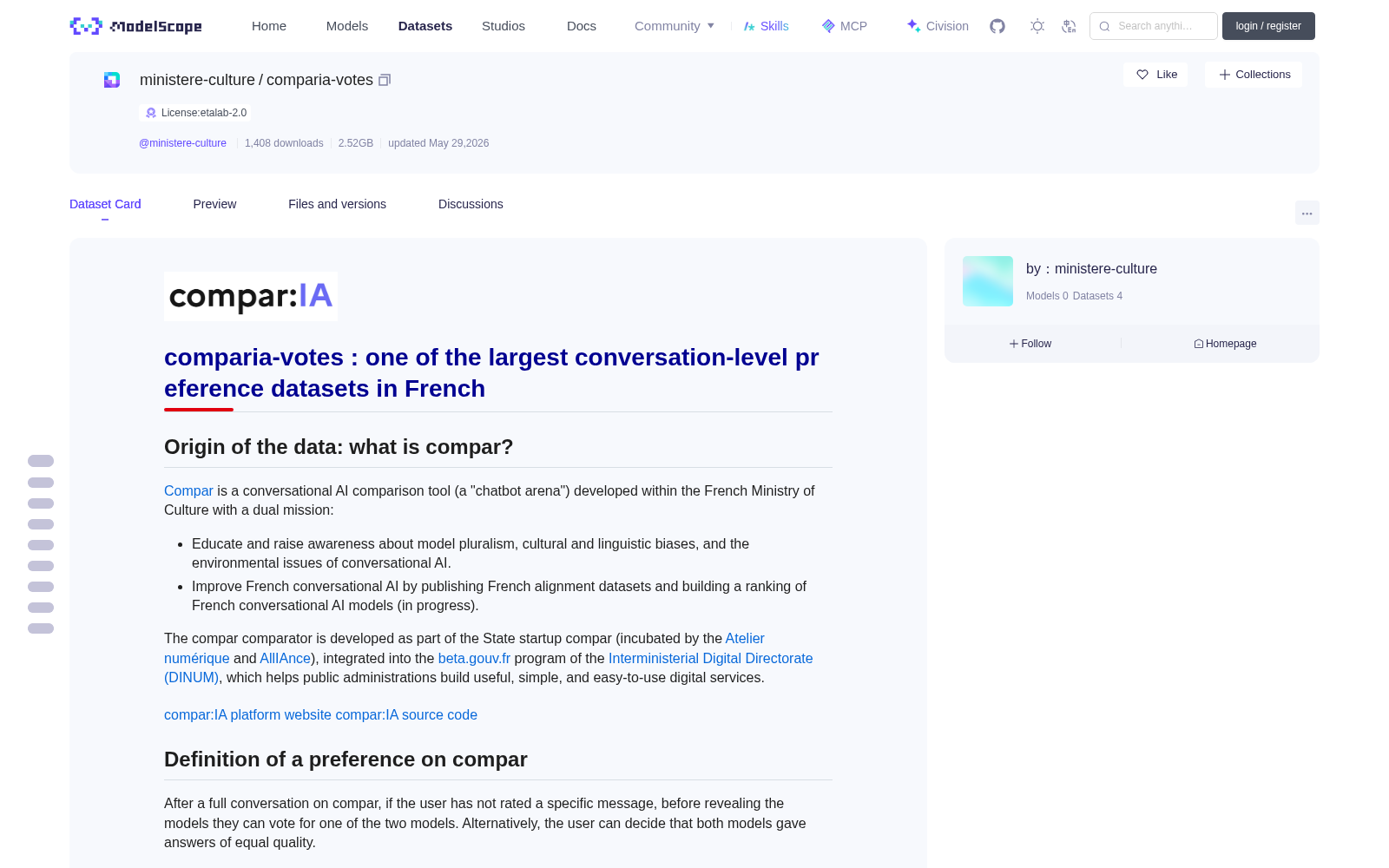Click ministere-culture in the dataset path
Image resolution: width=1389 pixels, height=868 pixels.
pos(197,80)
